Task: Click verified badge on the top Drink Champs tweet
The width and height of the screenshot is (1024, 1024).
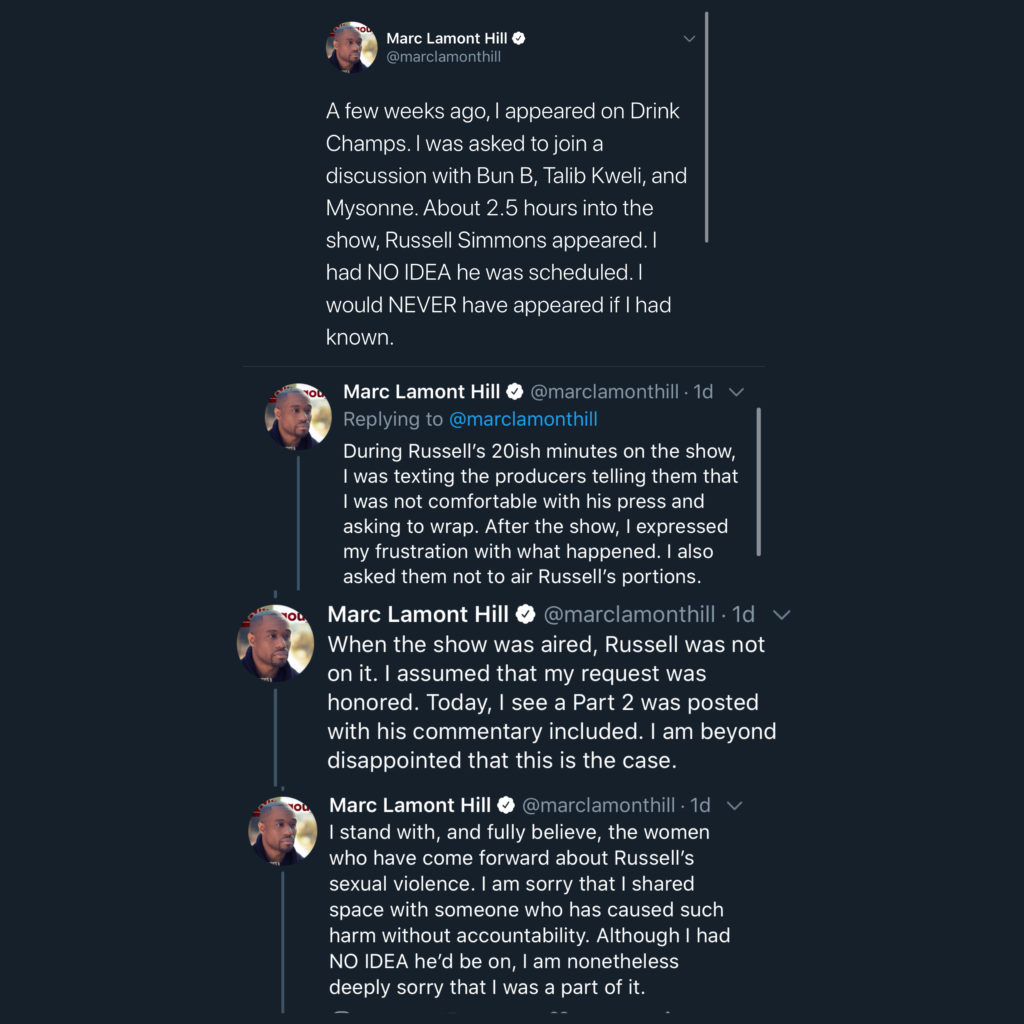Action: (x=519, y=38)
